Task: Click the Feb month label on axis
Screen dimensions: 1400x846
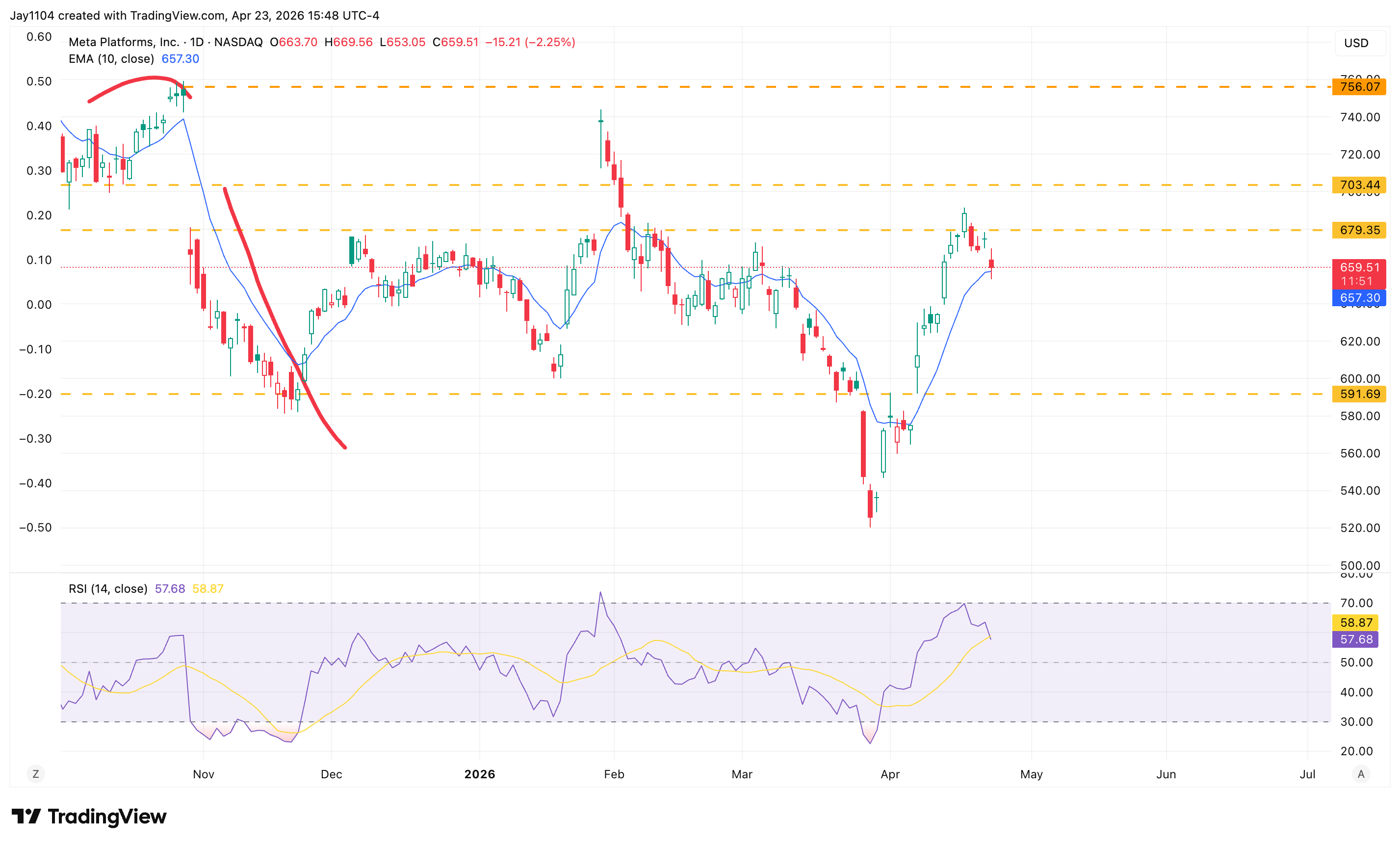Action: tap(614, 774)
